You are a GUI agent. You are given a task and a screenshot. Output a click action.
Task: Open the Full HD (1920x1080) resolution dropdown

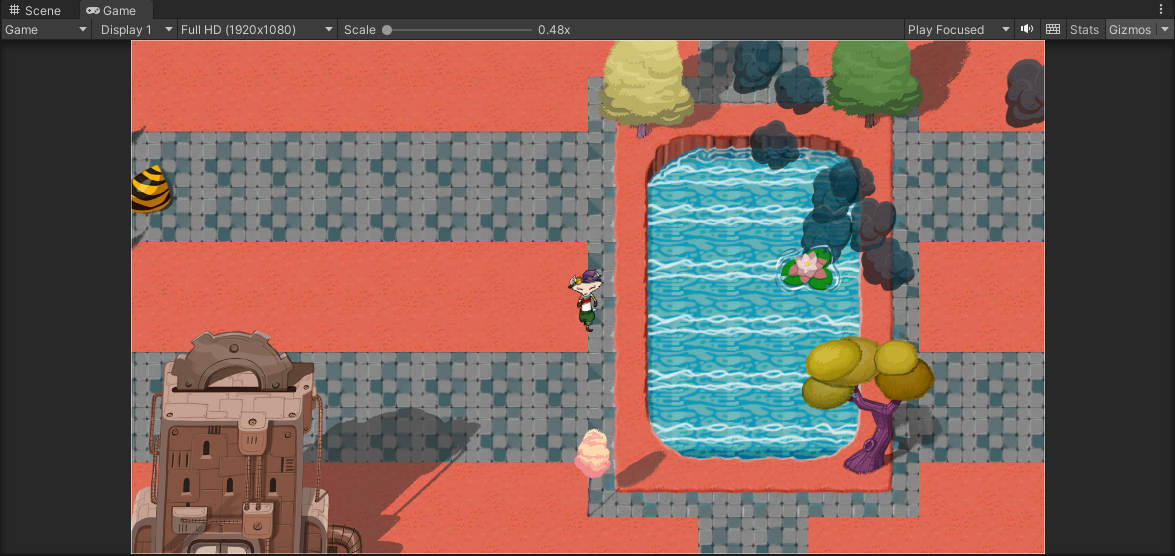coord(256,29)
